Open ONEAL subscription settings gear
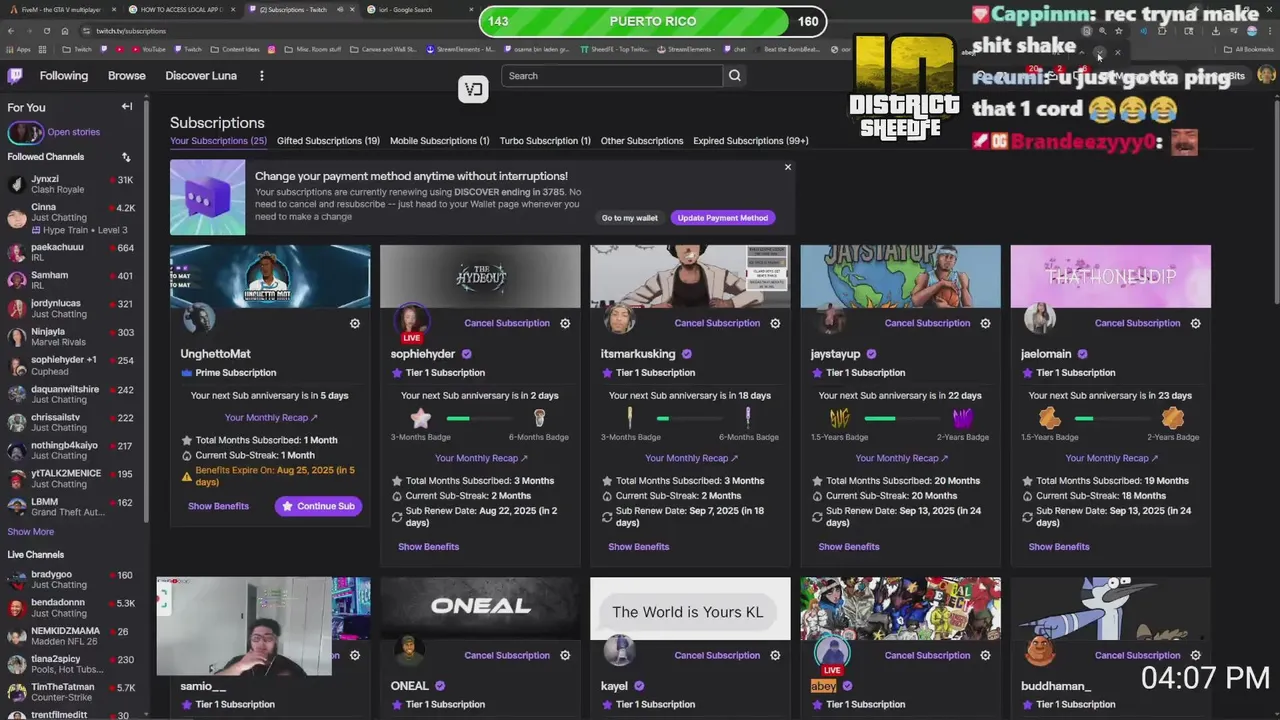The height and width of the screenshot is (720, 1280). pyautogui.click(x=565, y=655)
